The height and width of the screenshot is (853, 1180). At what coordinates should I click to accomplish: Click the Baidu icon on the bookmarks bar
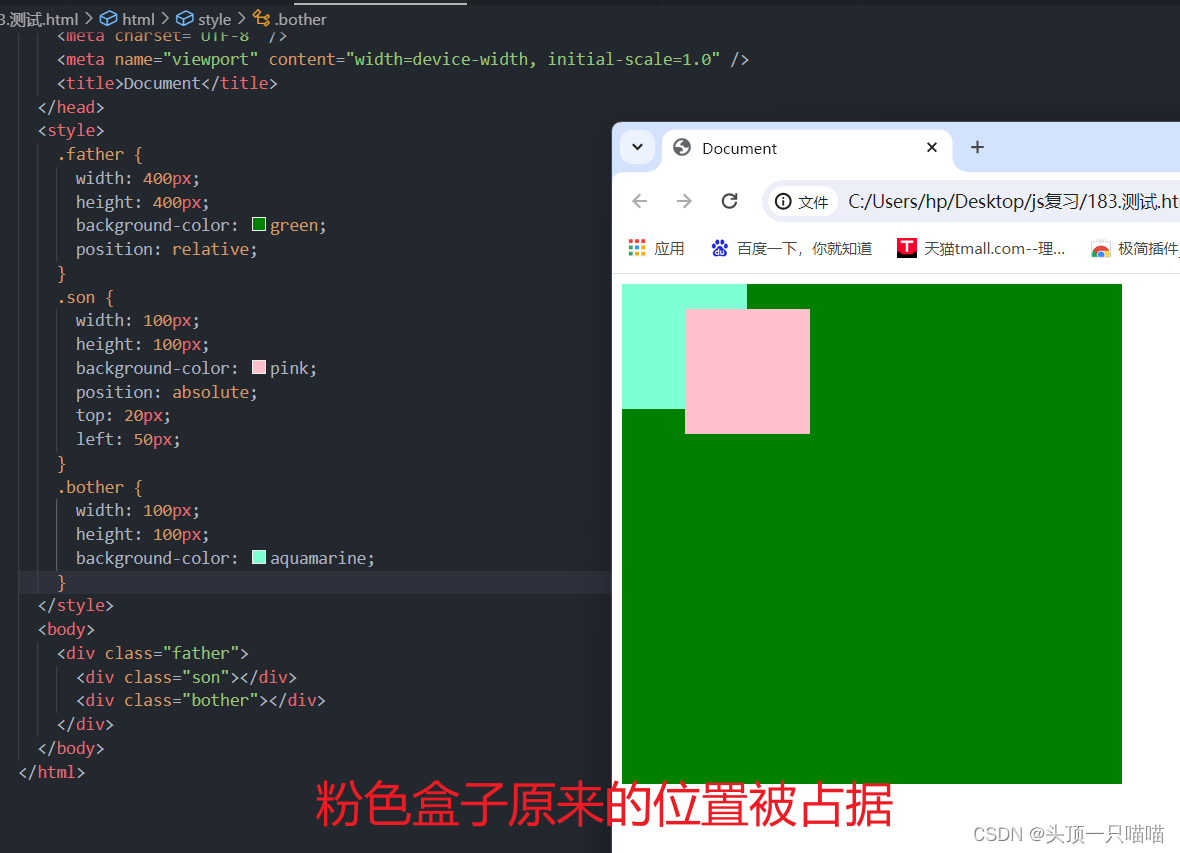719,247
